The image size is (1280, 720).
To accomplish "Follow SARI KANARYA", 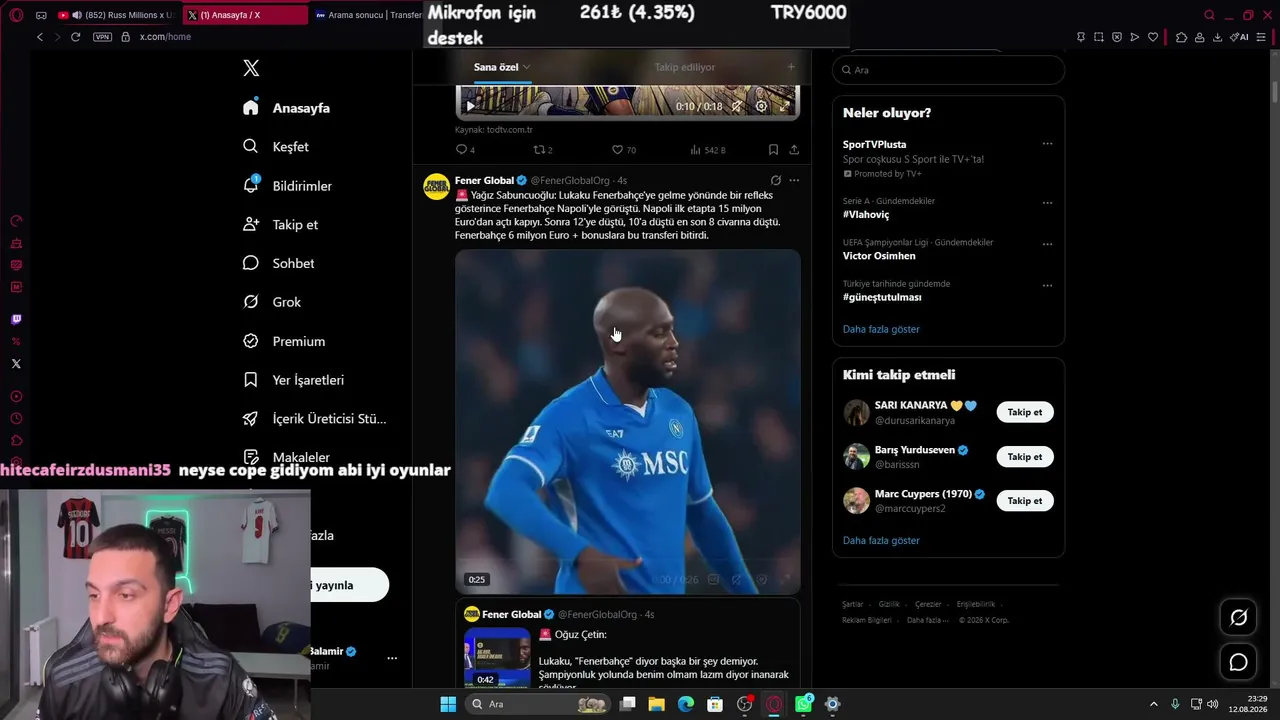I will pos(1024,412).
